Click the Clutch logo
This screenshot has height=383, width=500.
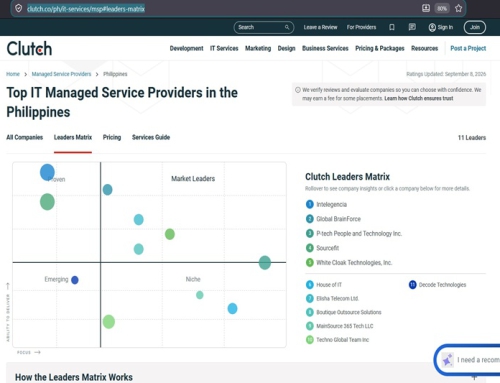pyautogui.click(x=29, y=49)
